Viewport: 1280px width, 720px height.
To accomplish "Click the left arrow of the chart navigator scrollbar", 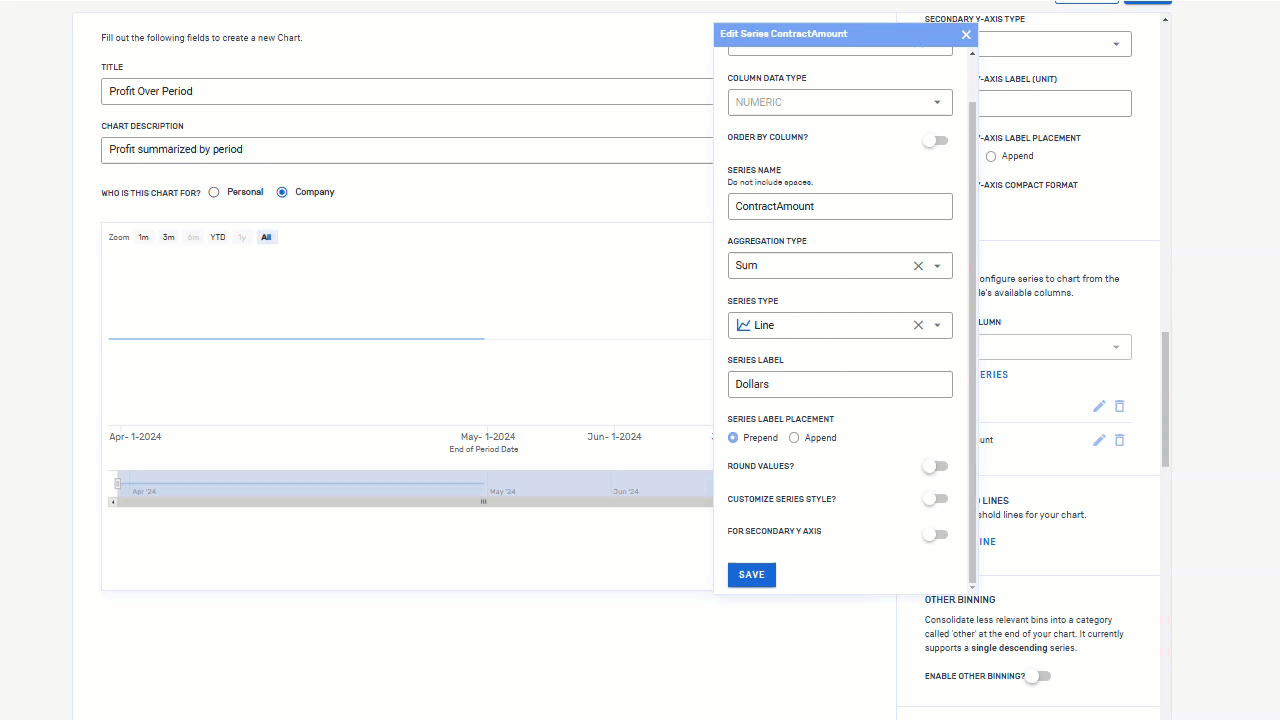I will click(112, 502).
